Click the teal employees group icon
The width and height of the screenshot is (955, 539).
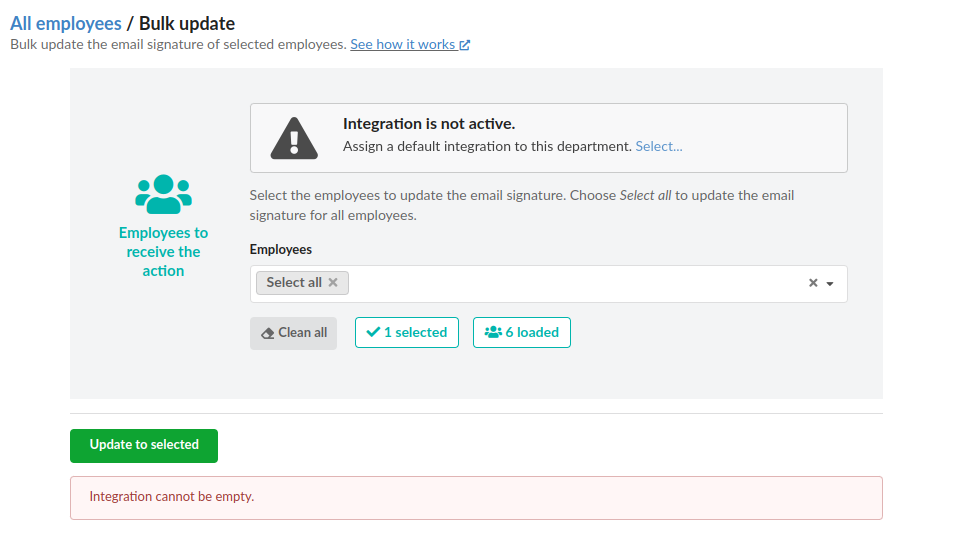pyautogui.click(x=163, y=194)
